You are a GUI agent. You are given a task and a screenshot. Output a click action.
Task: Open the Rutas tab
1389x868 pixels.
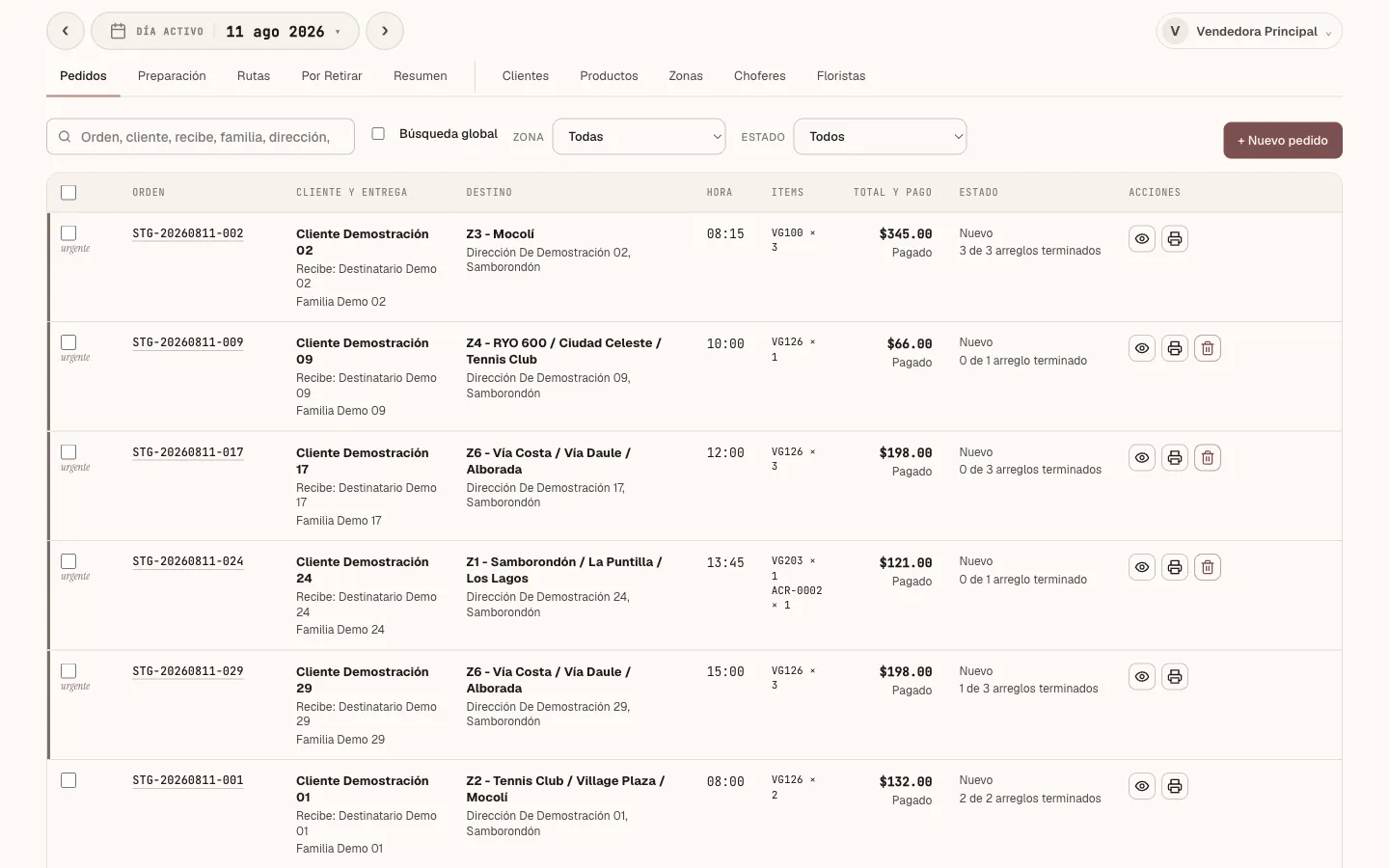(254, 76)
